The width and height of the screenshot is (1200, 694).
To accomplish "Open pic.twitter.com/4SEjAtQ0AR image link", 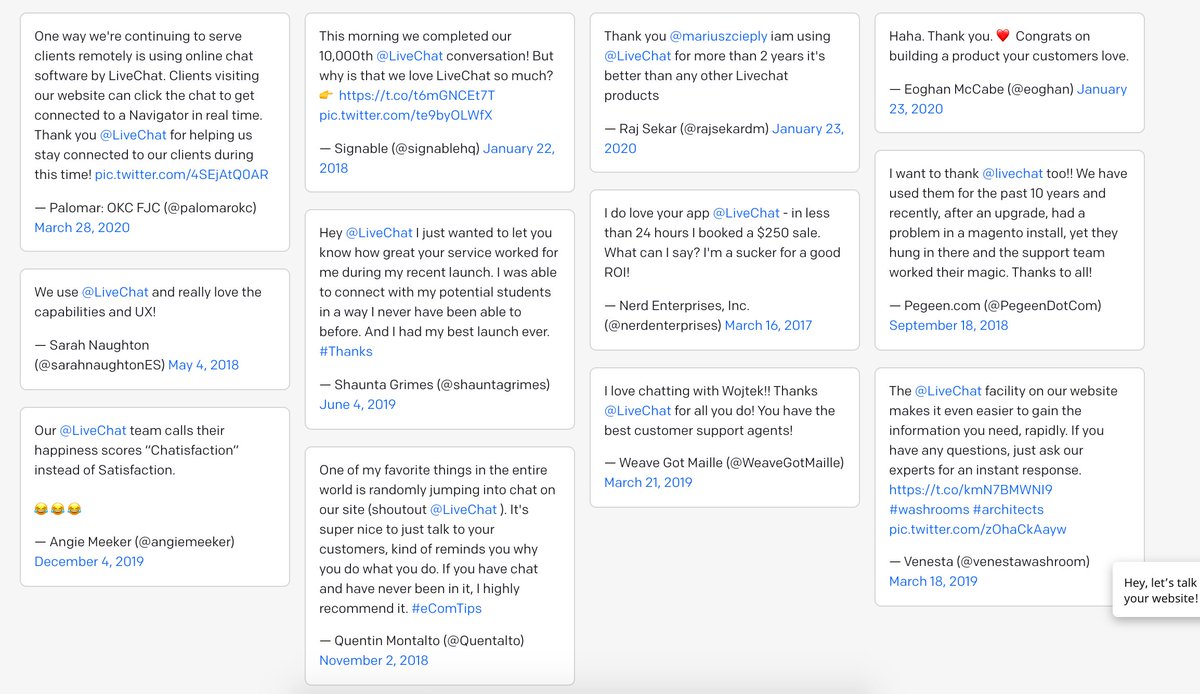I will tap(182, 174).
